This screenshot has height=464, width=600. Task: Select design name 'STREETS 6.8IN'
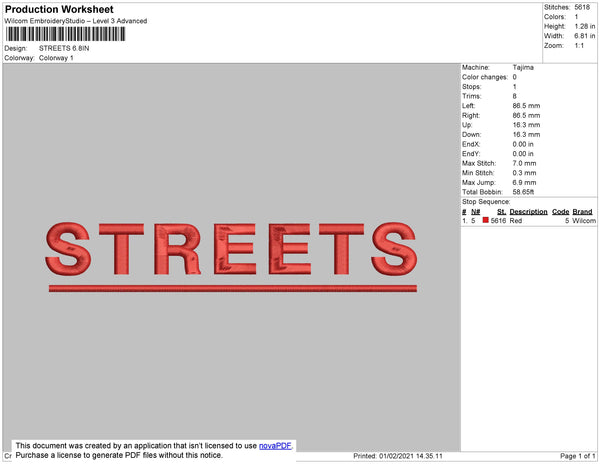pyautogui.click(x=64, y=48)
